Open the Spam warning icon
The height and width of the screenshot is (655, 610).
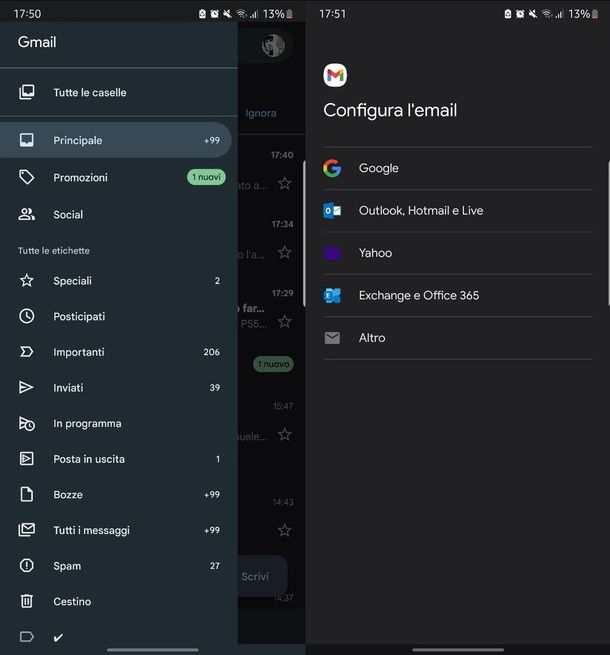tap(27, 566)
